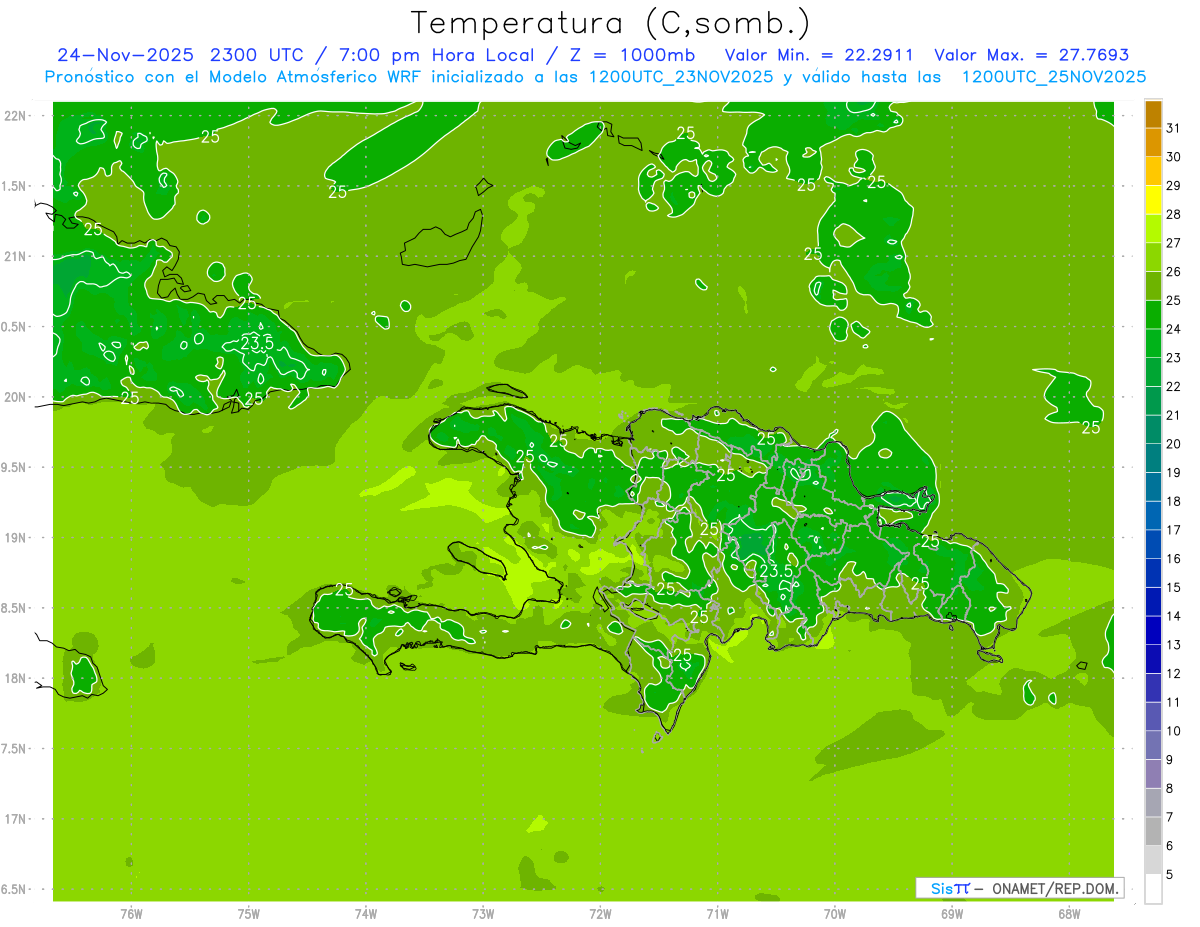This screenshot has height=927, width=1200.
Task: Click the '18N' latitude axis label
Action: tap(14, 678)
